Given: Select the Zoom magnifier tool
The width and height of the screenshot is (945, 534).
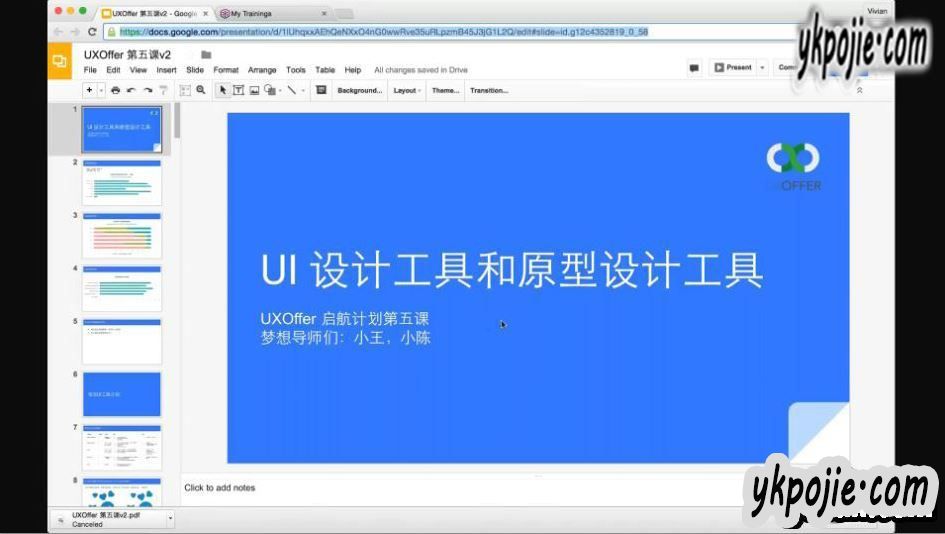Looking at the screenshot, I should click(201, 90).
